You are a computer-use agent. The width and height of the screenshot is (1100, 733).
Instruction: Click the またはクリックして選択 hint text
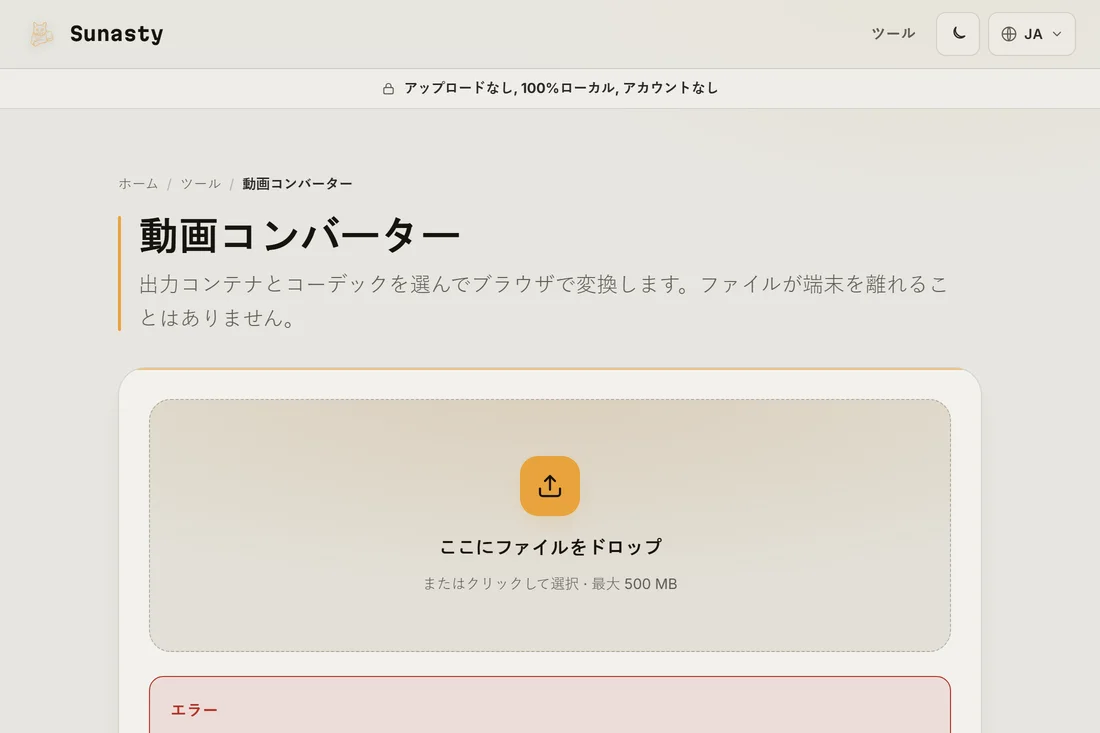pyautogui.click(x=501, y=584)
